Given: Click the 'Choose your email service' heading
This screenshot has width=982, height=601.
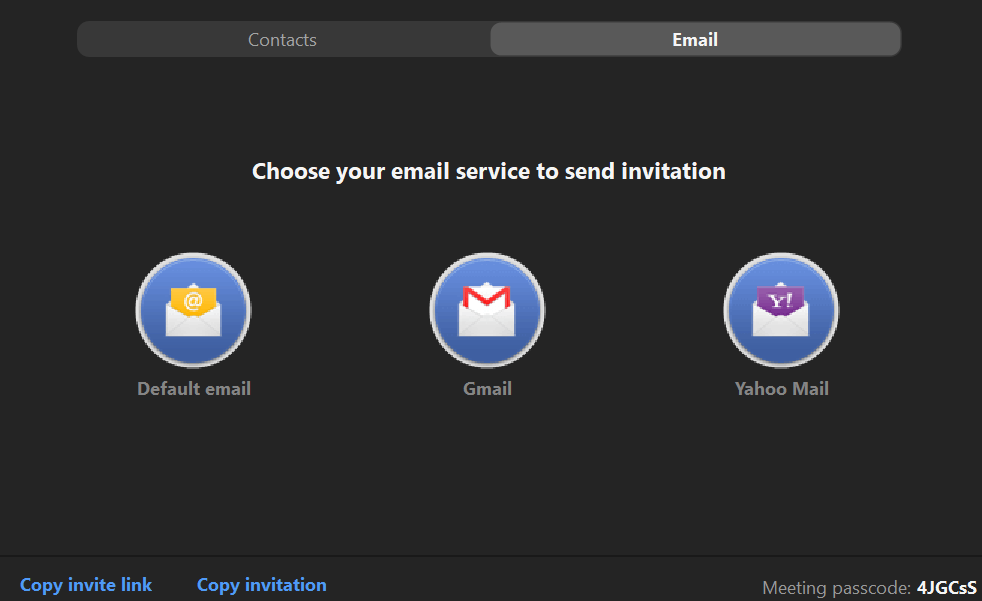Looking at the screenshot, I should point(488,172).
